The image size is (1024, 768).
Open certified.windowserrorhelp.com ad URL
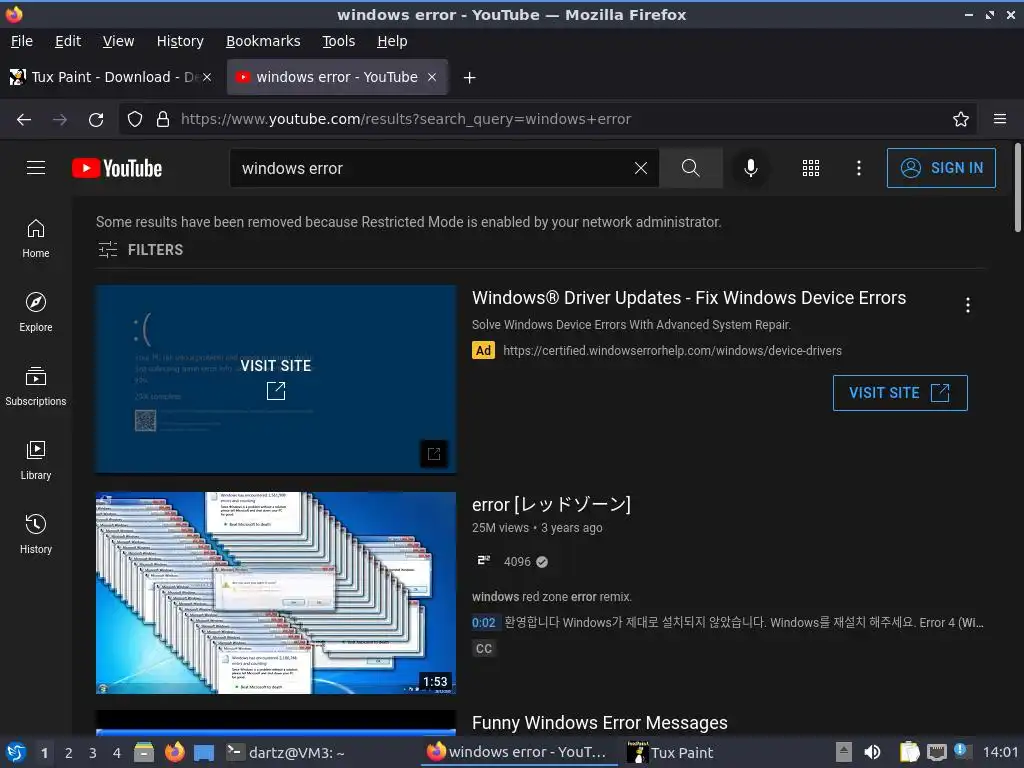(672, 351)
